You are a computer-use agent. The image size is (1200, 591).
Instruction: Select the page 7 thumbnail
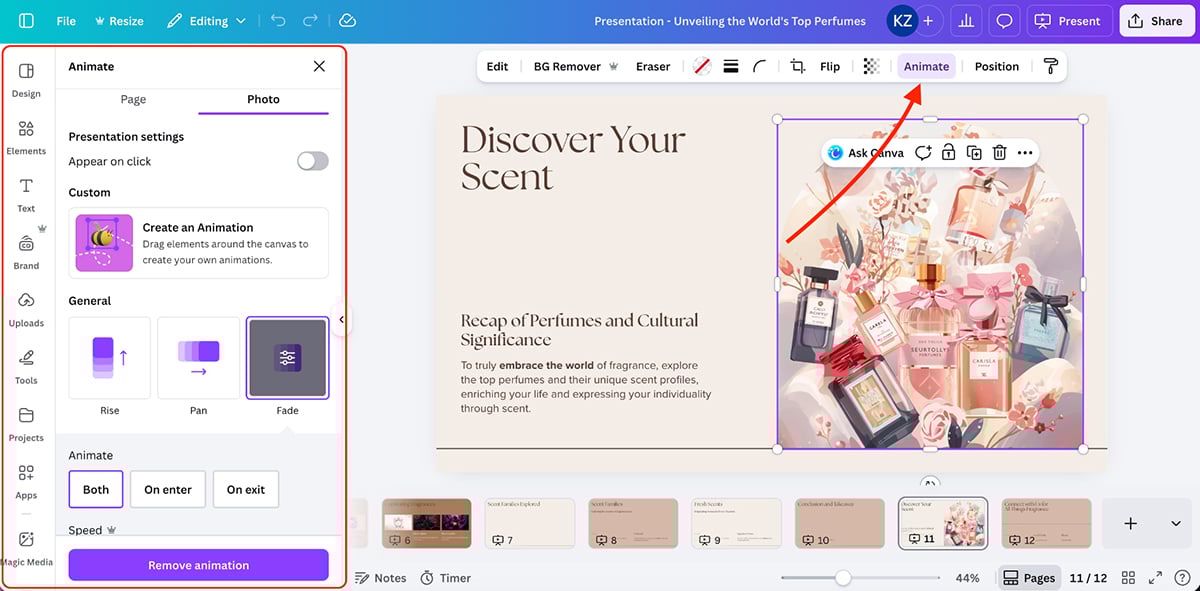[529, 522]
